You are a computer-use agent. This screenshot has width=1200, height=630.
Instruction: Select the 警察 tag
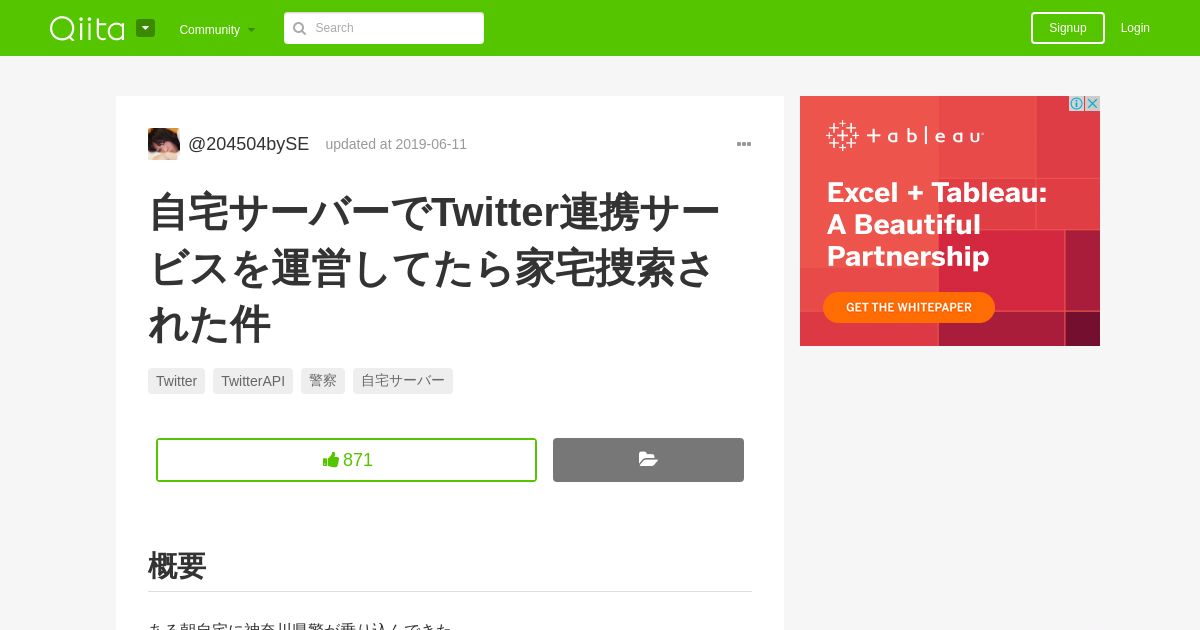click(323, 381)
